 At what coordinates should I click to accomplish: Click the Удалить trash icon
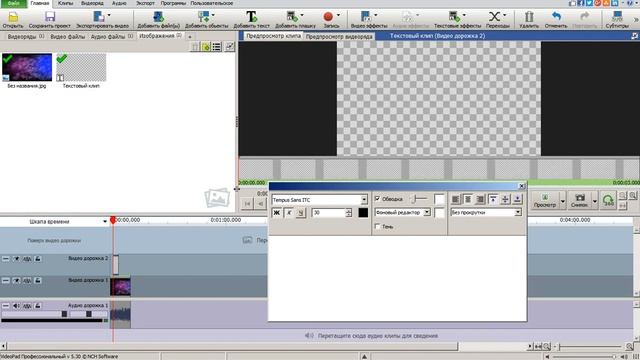pos(529,17)
